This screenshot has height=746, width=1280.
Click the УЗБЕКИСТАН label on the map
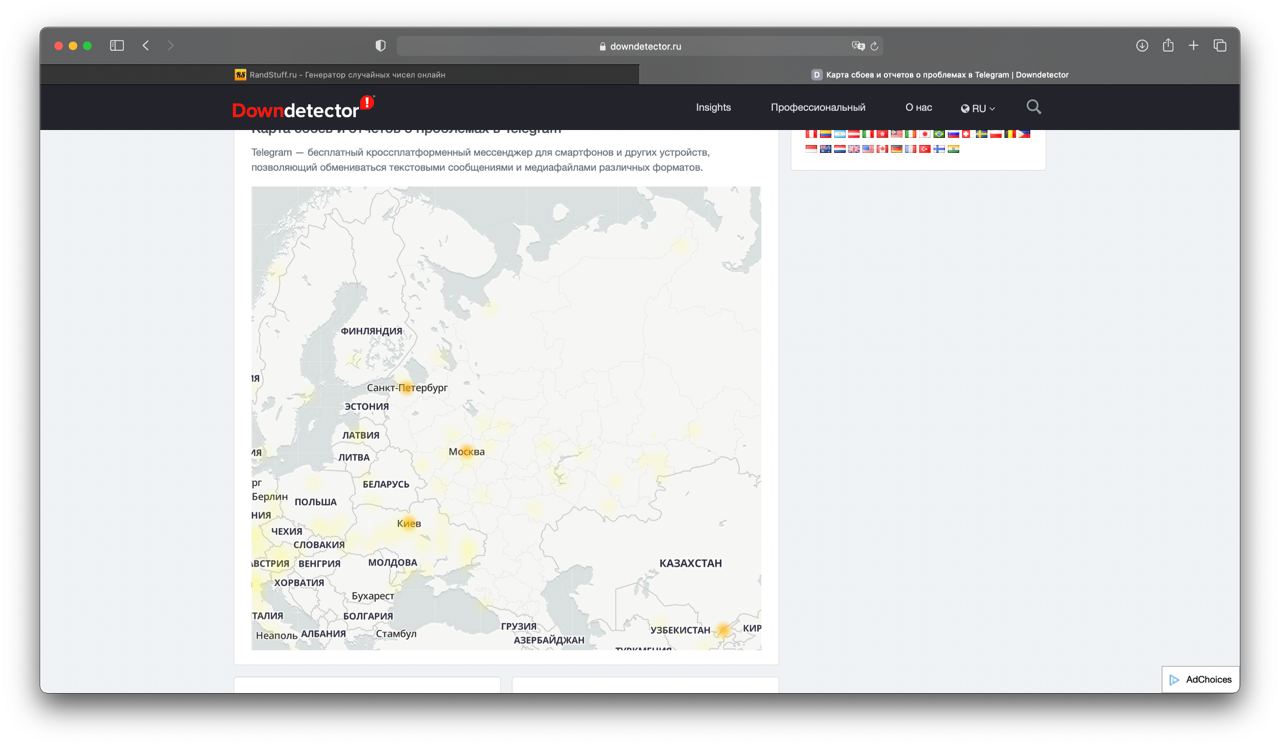[680, 630]
